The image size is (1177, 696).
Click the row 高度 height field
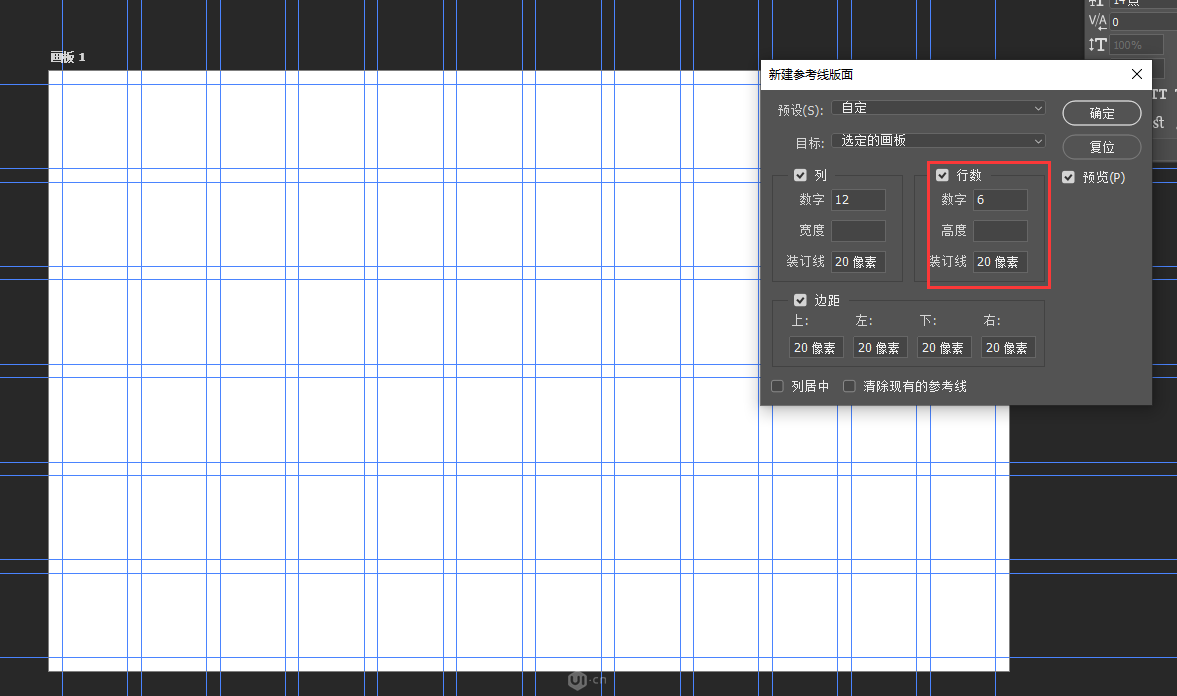[x=1000, y=230]
